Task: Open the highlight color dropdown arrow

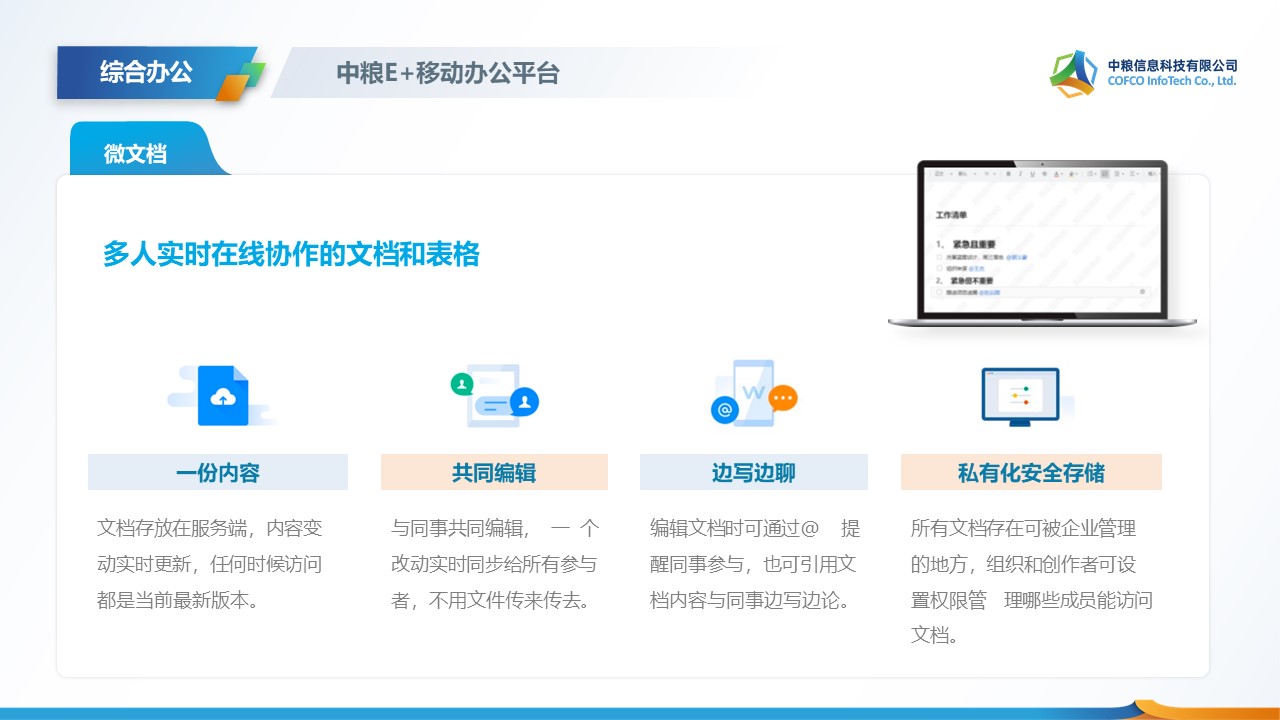Action: coord(1078,174)
